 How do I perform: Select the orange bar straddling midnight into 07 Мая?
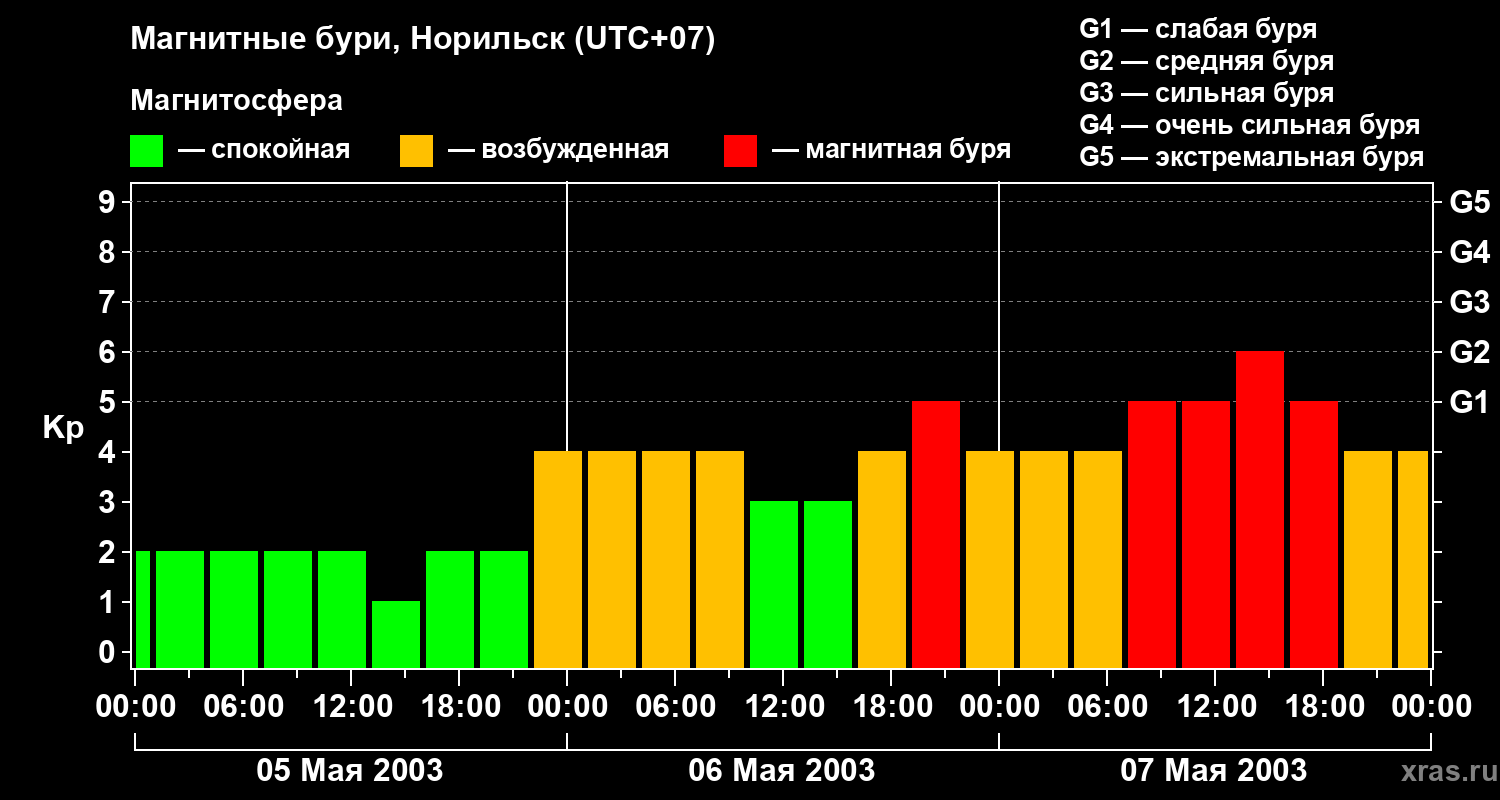click(990, 559)
